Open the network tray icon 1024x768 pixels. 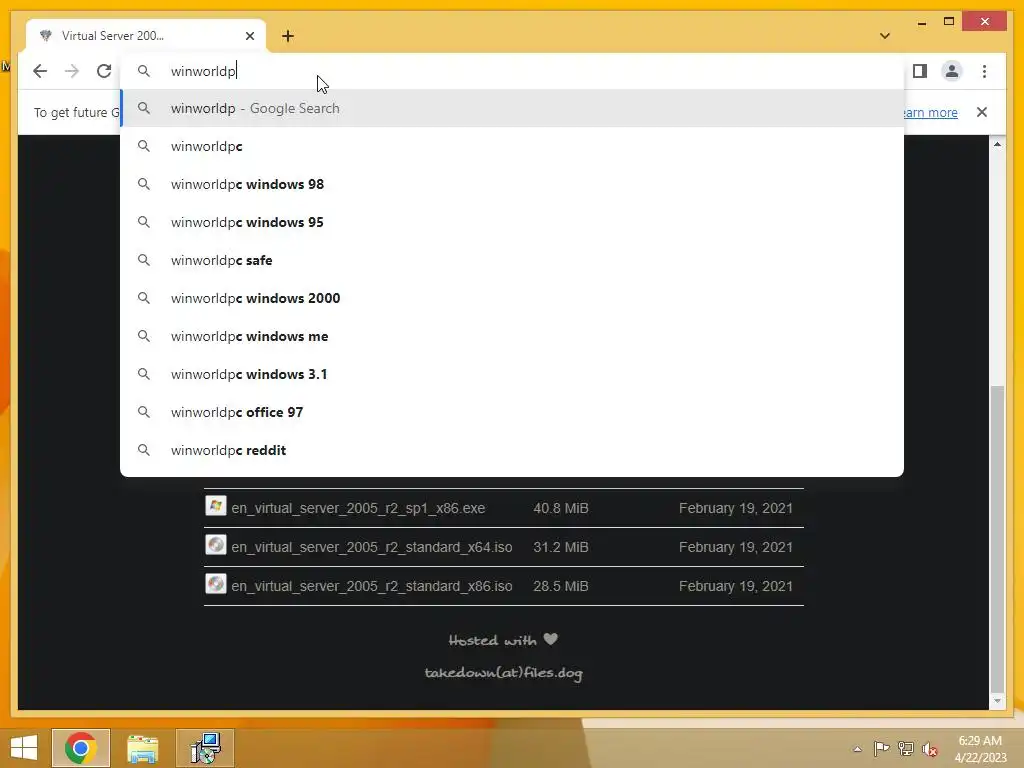click(906, 749)
